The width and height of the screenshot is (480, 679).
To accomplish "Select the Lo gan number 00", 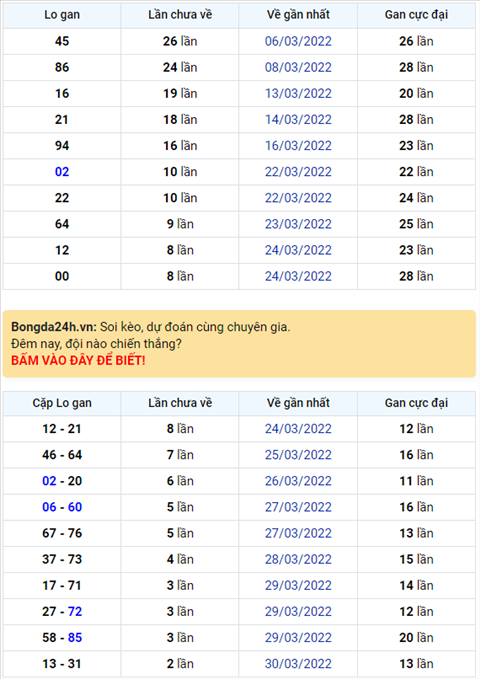I will (62, 276).
